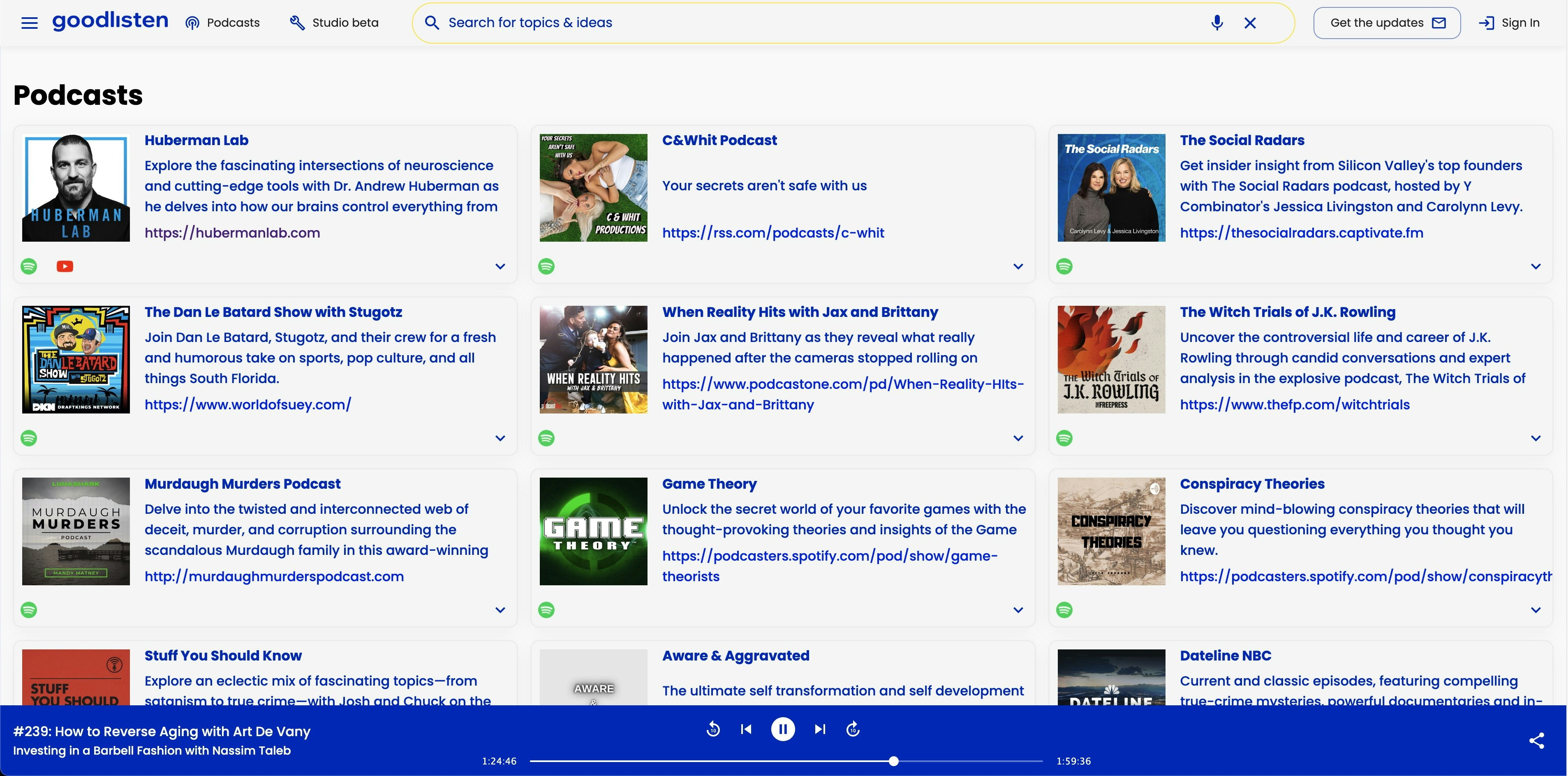This screenshot has height=776, width=1568.
Task: Open the hamburger menu
Action: click(29, 23)
